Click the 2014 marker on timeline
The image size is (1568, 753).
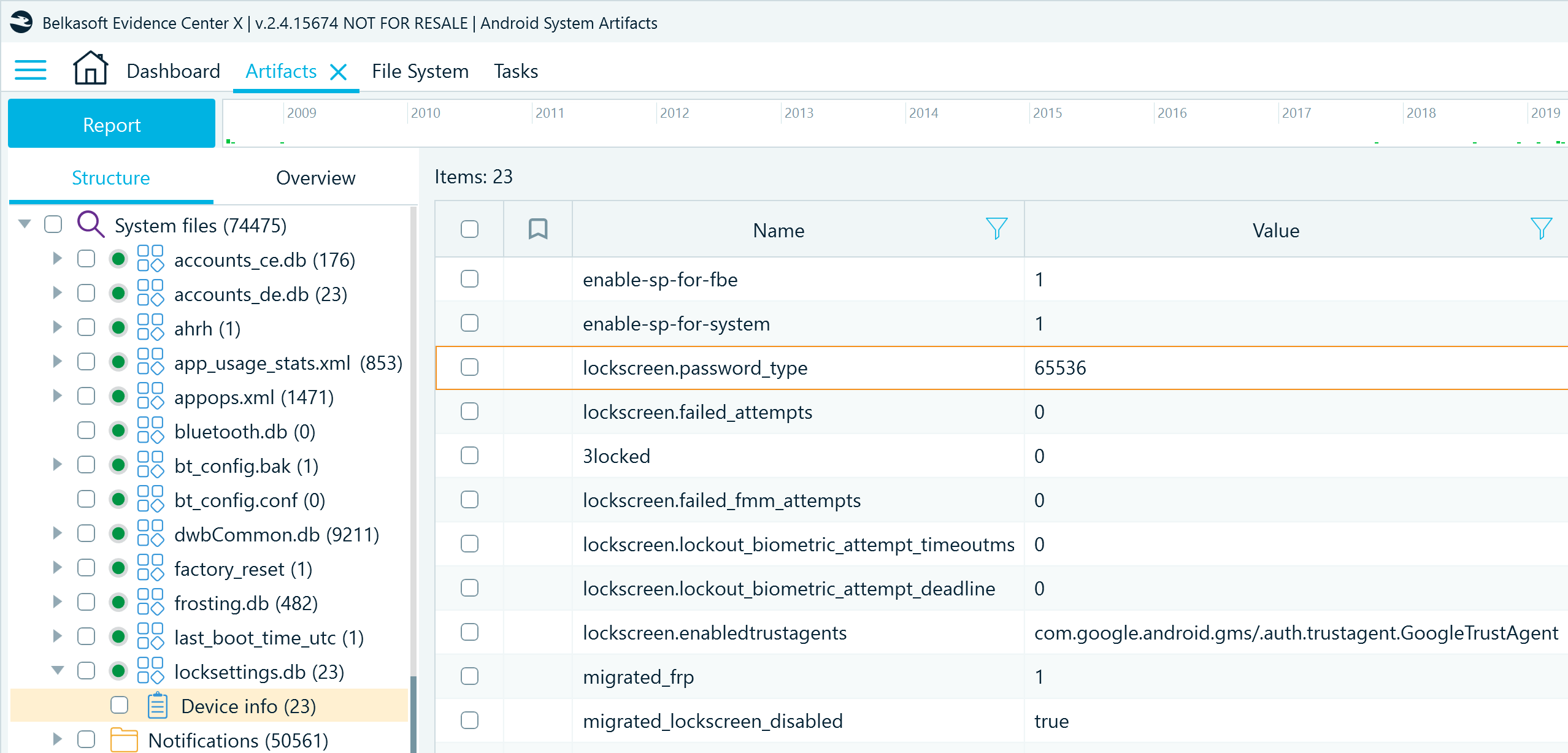point(923,113)
